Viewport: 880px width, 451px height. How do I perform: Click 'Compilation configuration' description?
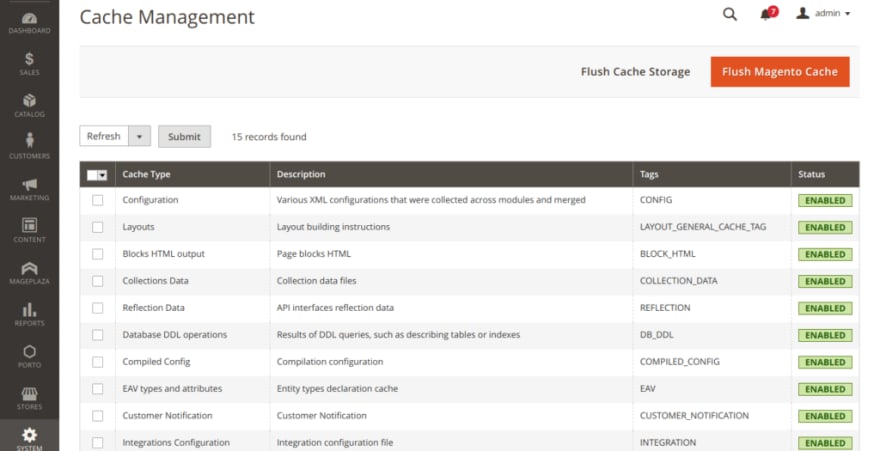coord(330,361)
